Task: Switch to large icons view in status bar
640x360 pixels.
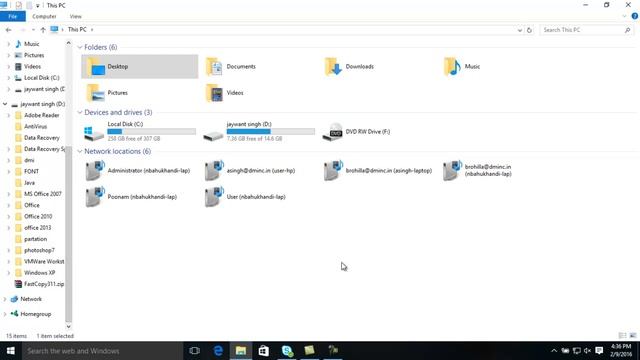Action: (633, 336)
